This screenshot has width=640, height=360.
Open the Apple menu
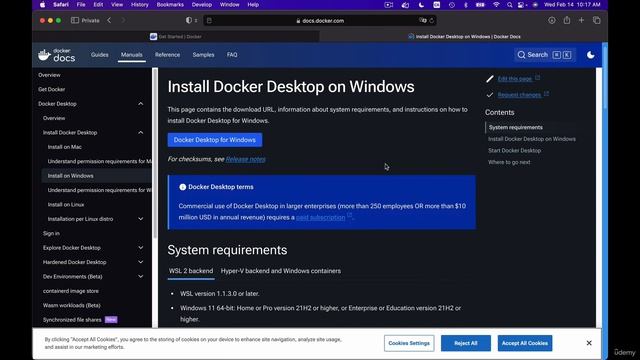coord(43,5)
